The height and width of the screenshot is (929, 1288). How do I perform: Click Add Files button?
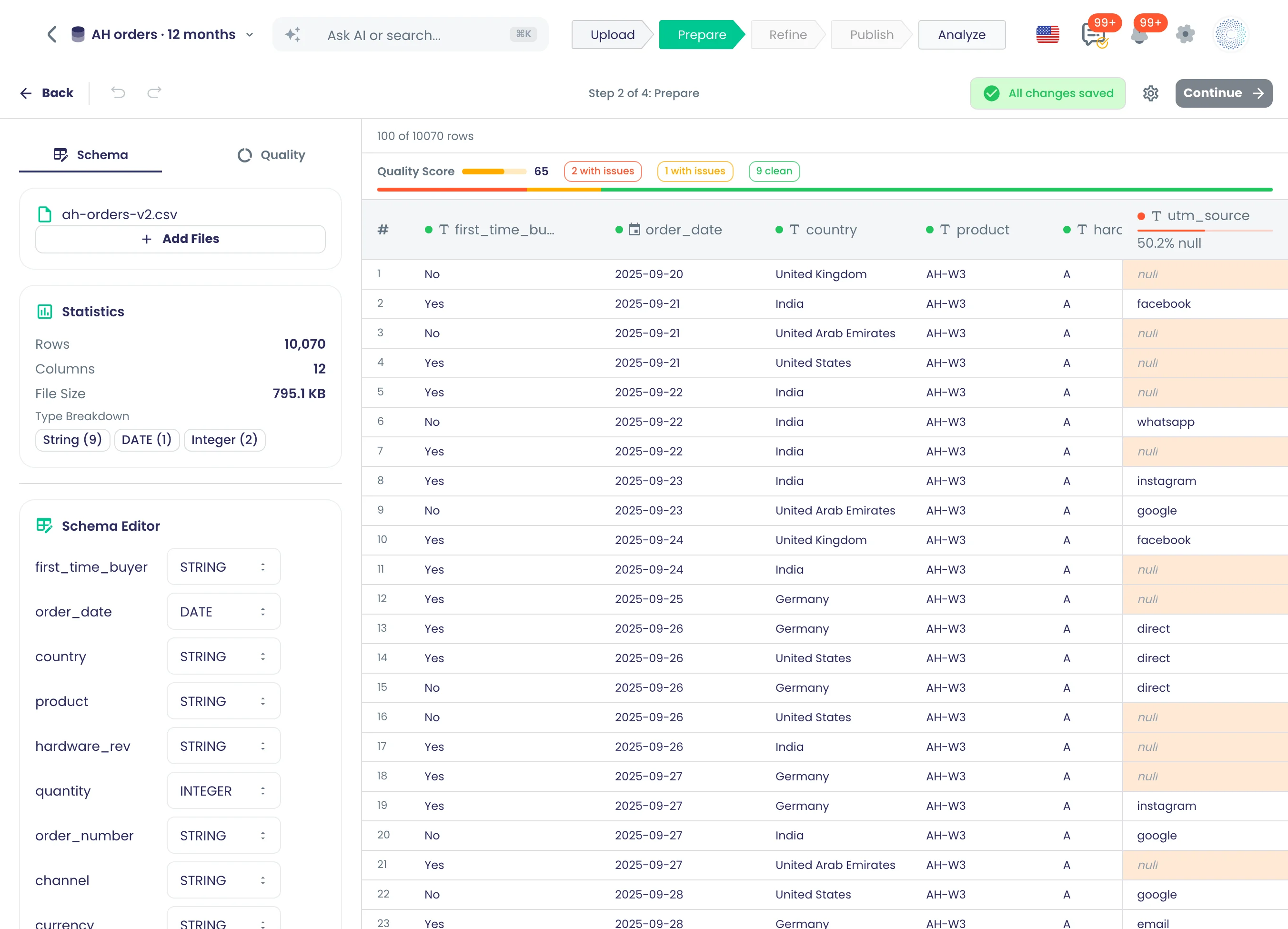coord(180,239)
